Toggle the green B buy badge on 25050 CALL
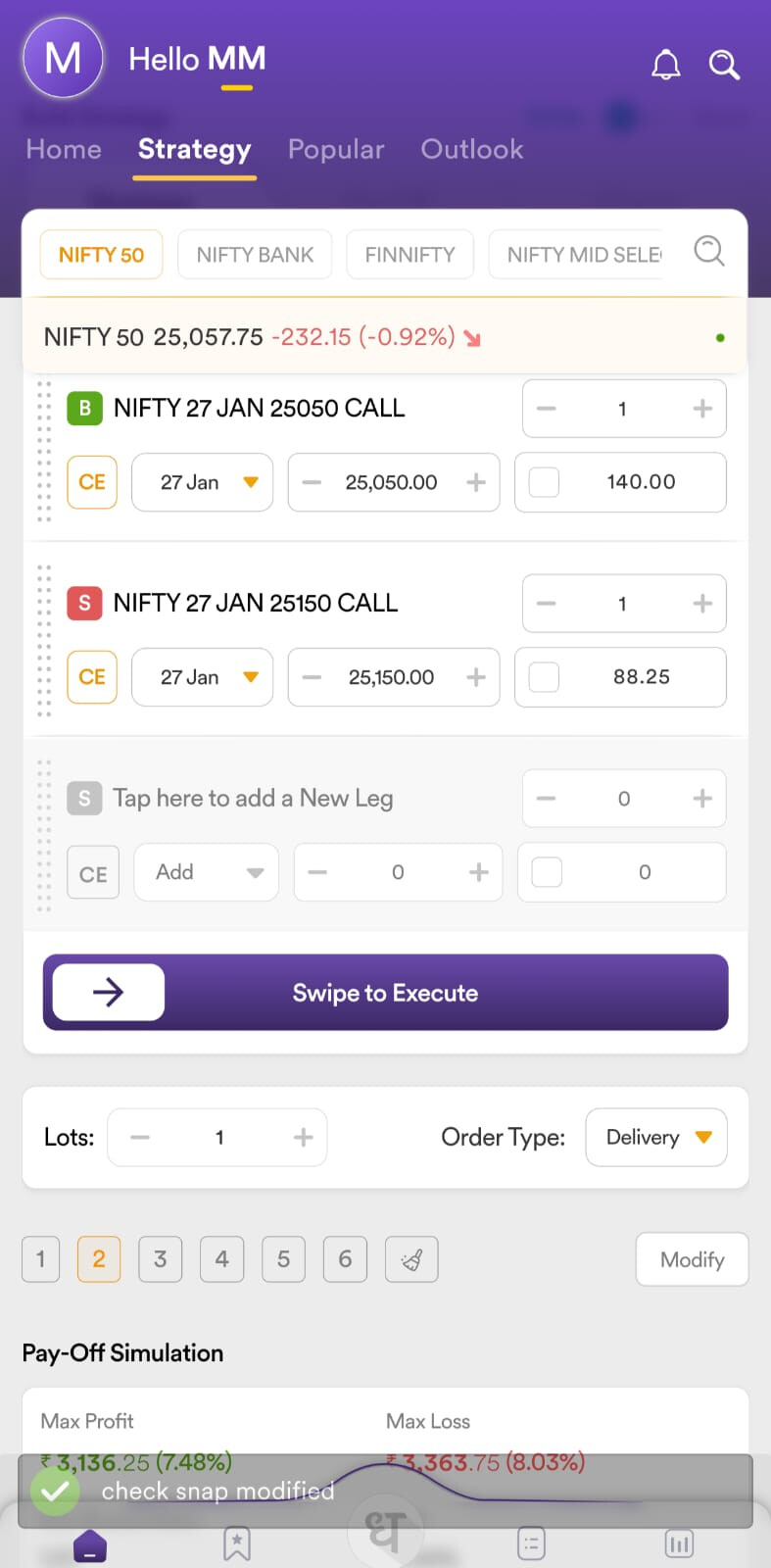This screenshot has height=1568, width=771. pos(84,408)
